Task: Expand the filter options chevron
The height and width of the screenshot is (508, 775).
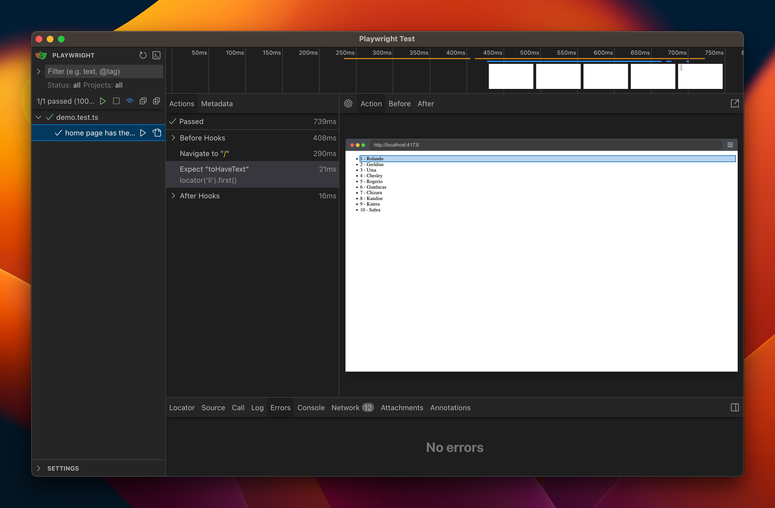Action: point(39,72)
